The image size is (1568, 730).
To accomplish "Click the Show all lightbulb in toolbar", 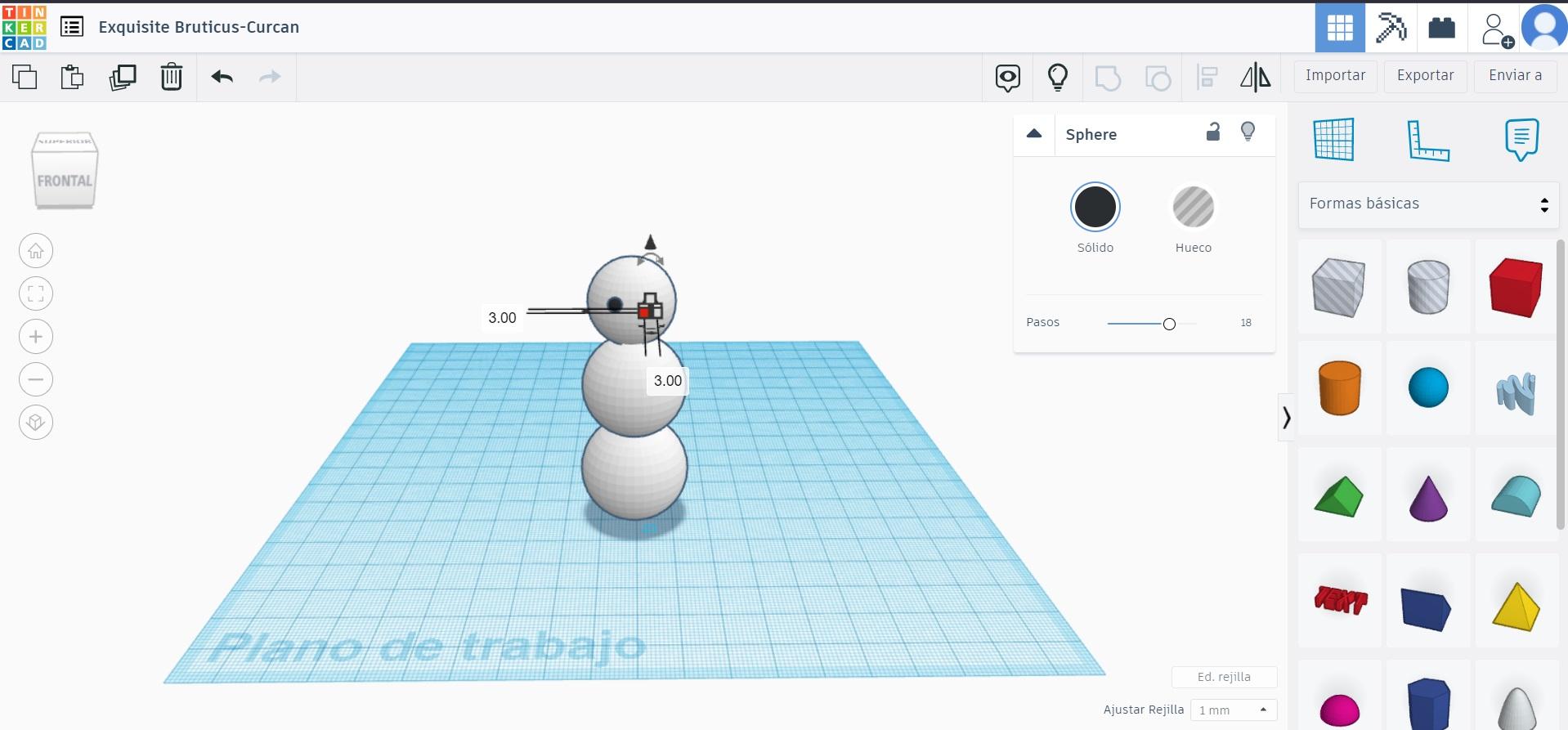I will coord(1058,77).
